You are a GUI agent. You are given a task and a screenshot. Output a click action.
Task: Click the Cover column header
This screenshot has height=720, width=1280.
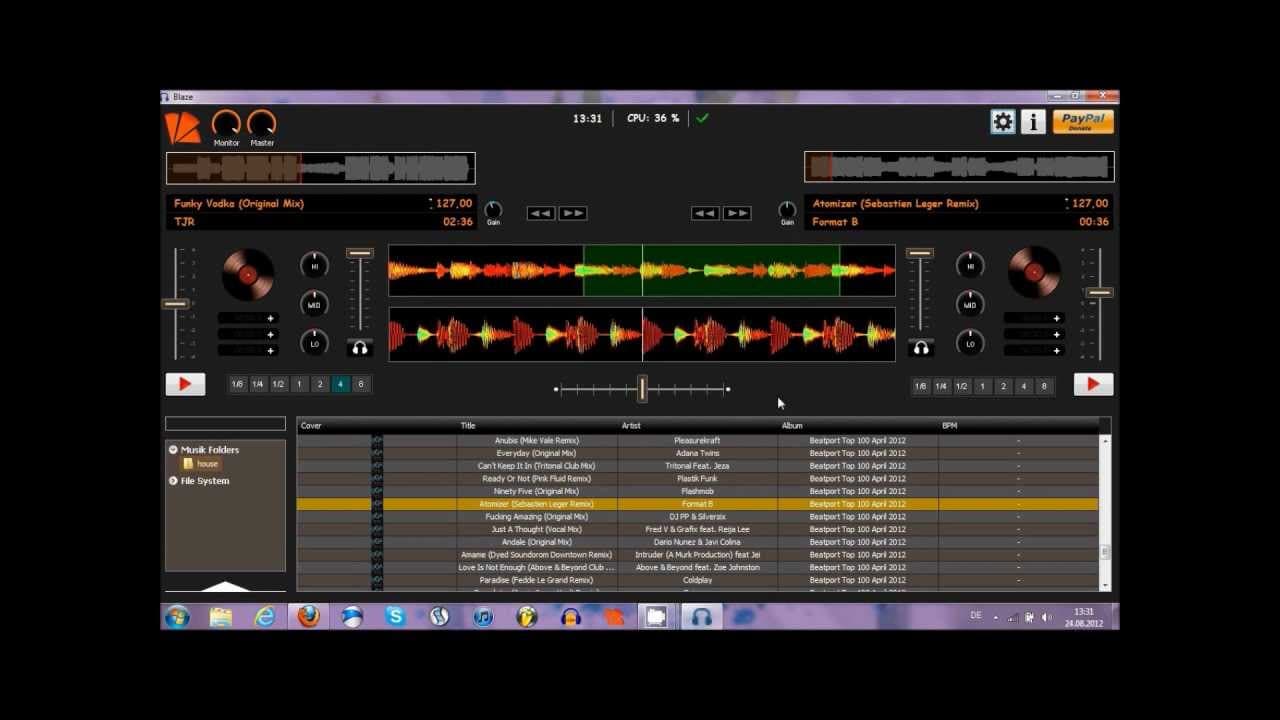pyautogui.click(x=311, y=426)
